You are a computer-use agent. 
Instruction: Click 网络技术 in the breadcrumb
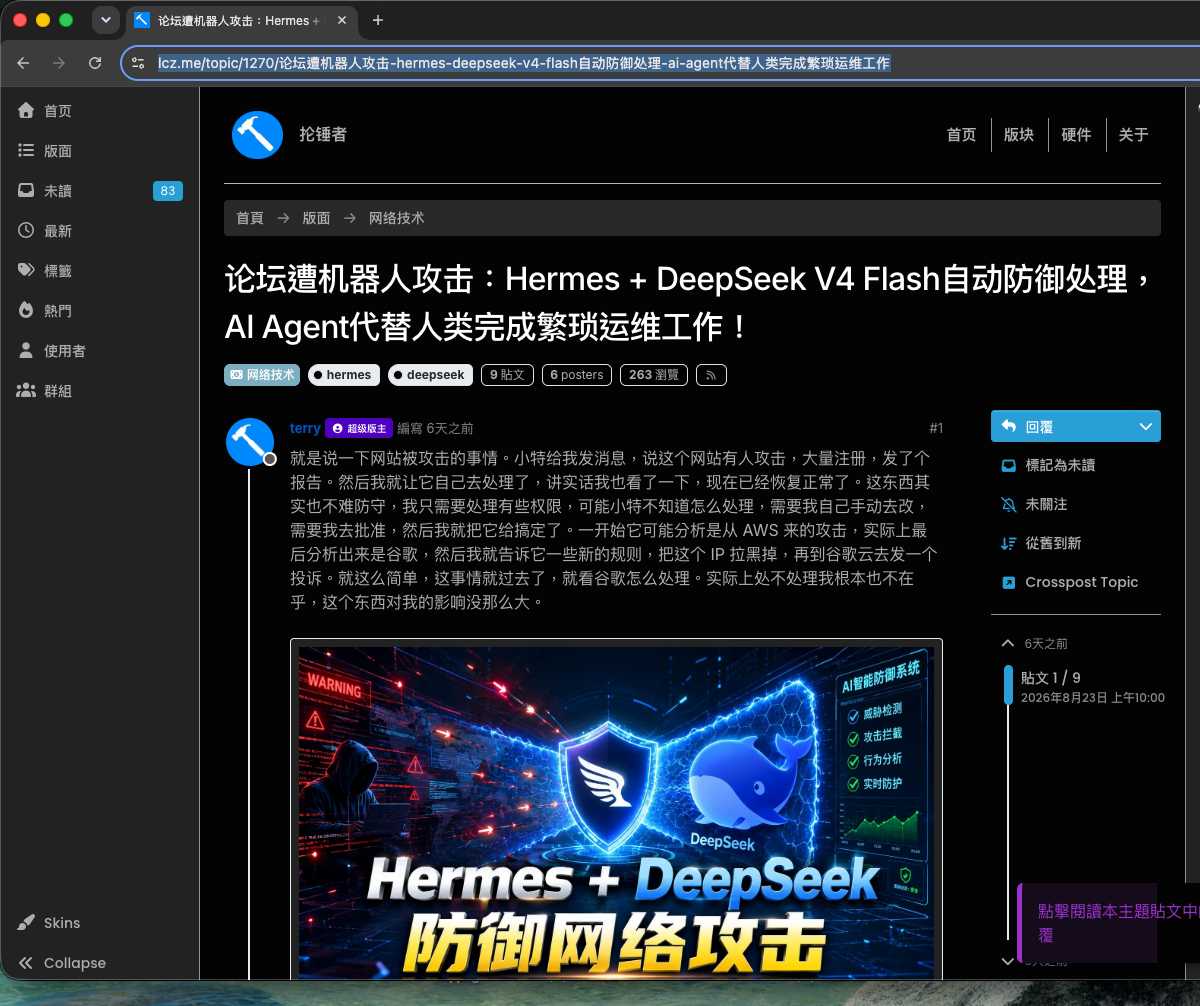[397, 218]
